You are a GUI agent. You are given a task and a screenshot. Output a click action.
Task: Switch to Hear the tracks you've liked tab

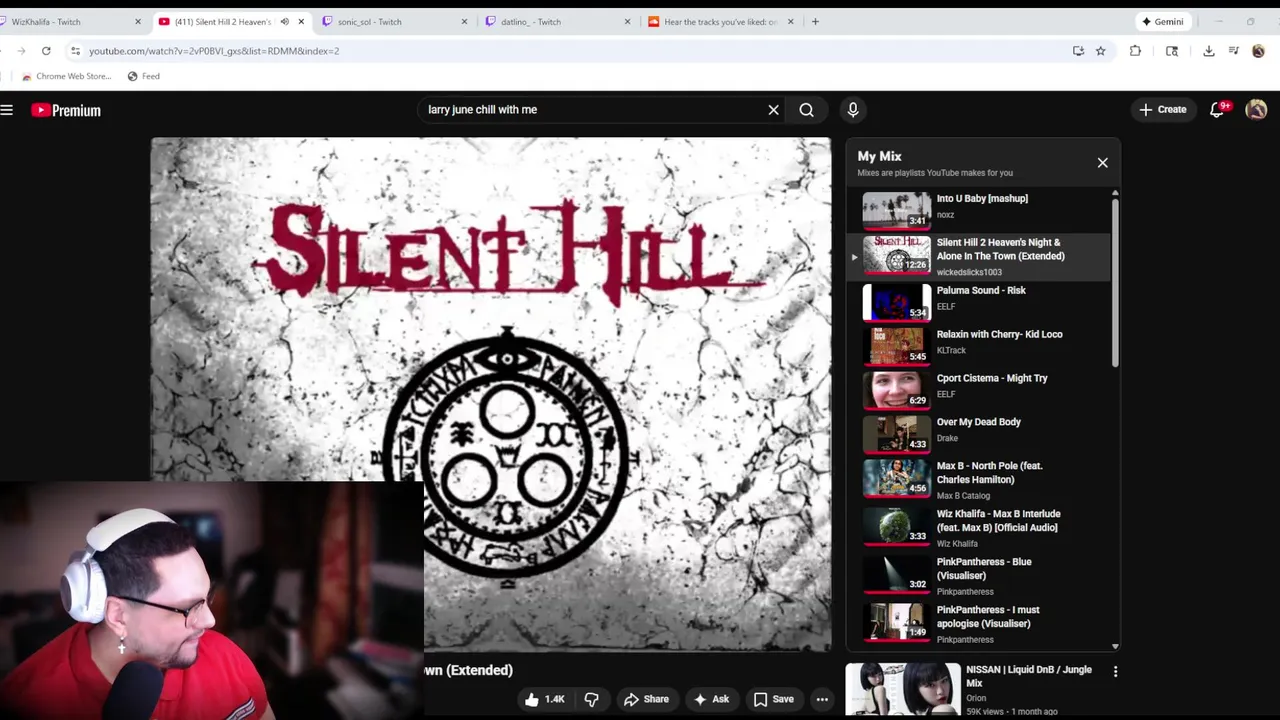(717, 21)
